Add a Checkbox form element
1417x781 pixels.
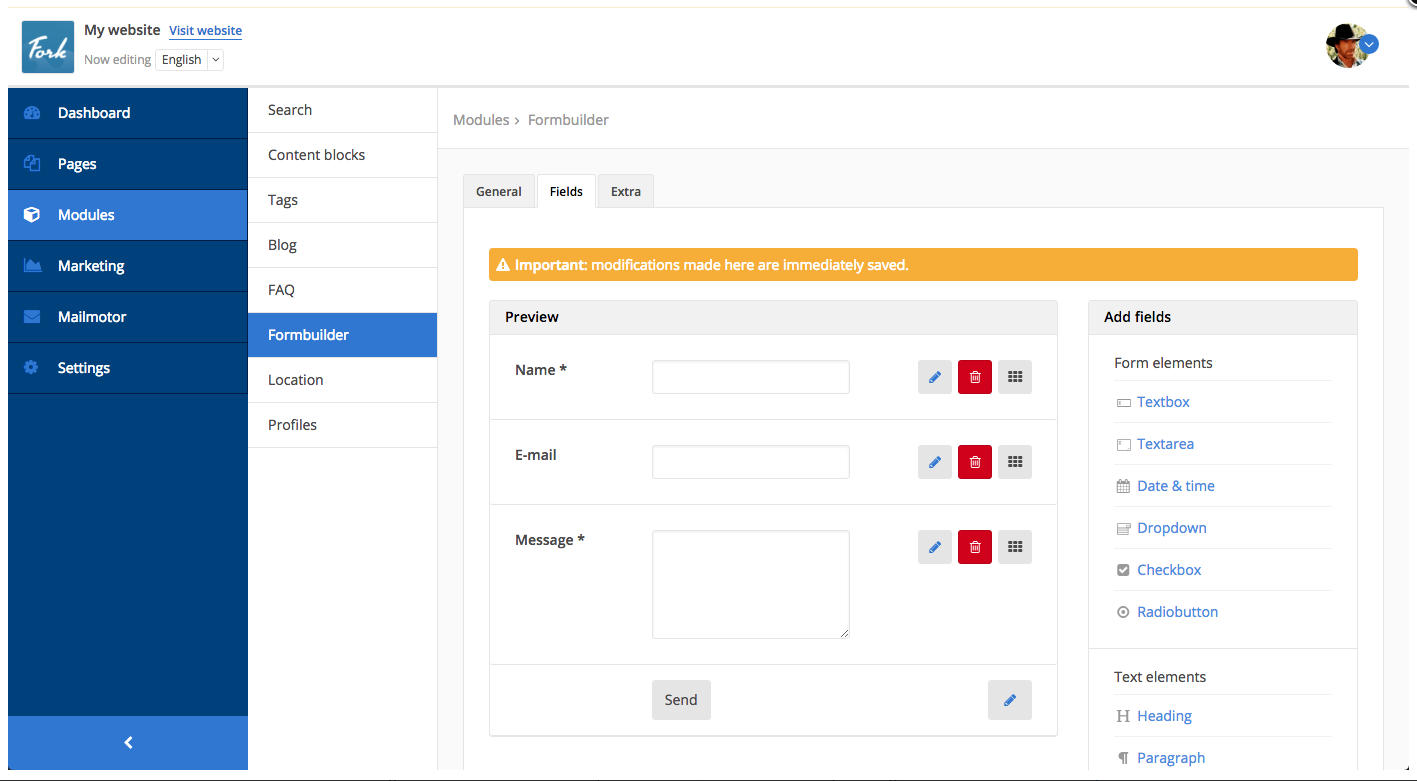click(x=1168, y=570)
